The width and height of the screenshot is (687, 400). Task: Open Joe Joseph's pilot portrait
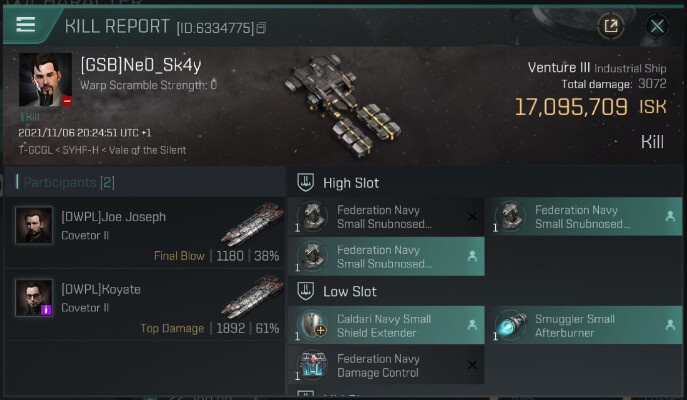[34, 225]
